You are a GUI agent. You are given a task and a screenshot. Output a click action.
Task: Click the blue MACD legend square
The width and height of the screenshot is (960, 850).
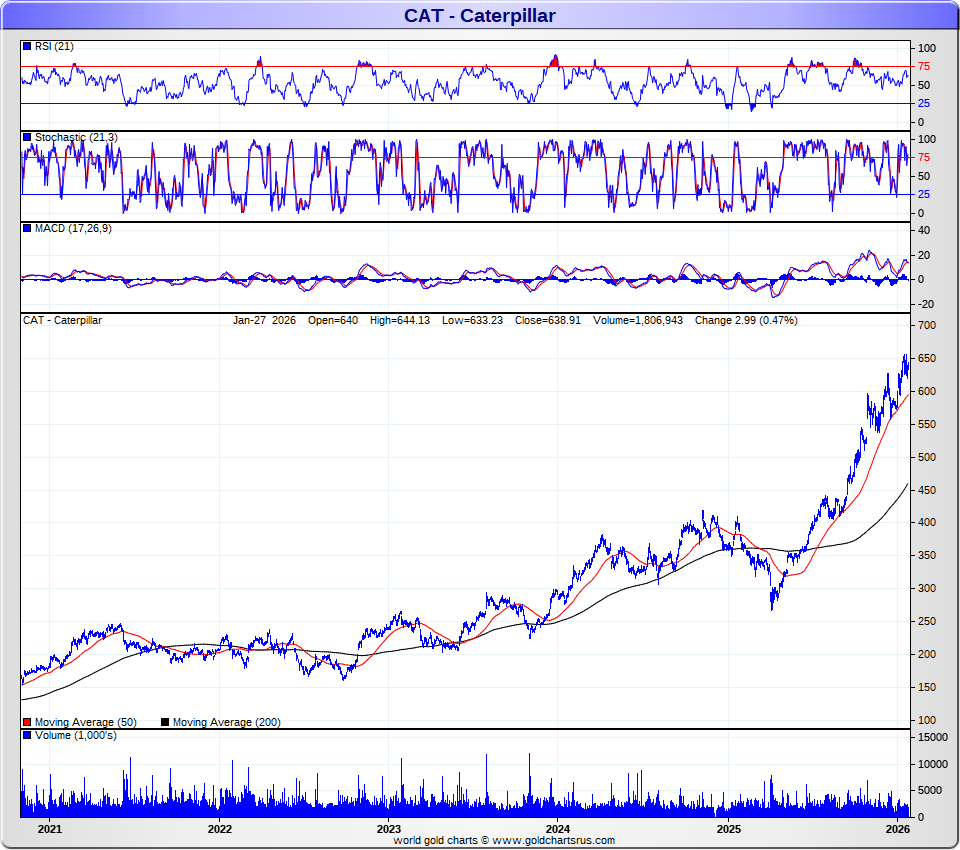coord(27,228)
